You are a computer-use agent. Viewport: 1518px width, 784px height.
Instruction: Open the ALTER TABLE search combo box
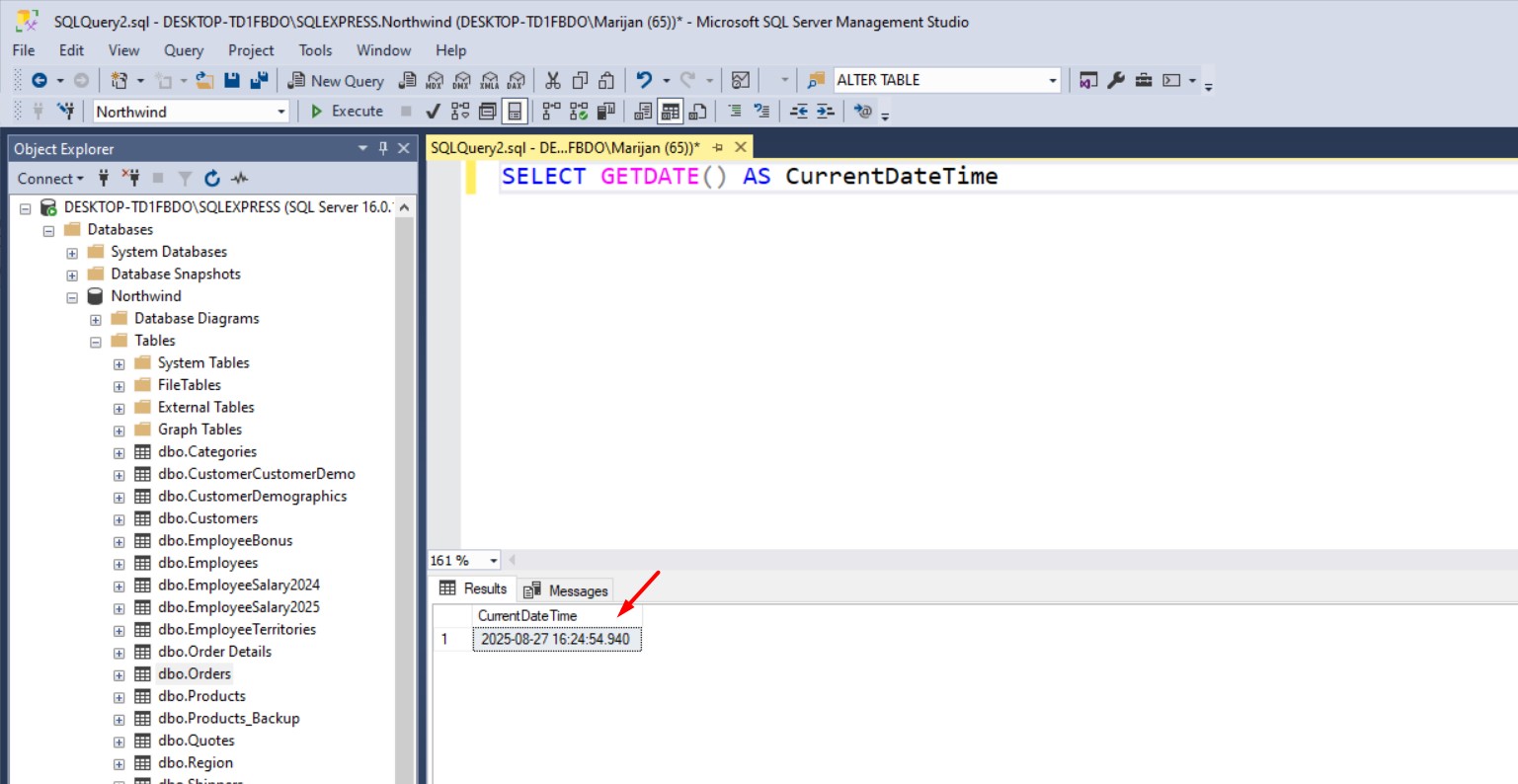coord(946,80)
